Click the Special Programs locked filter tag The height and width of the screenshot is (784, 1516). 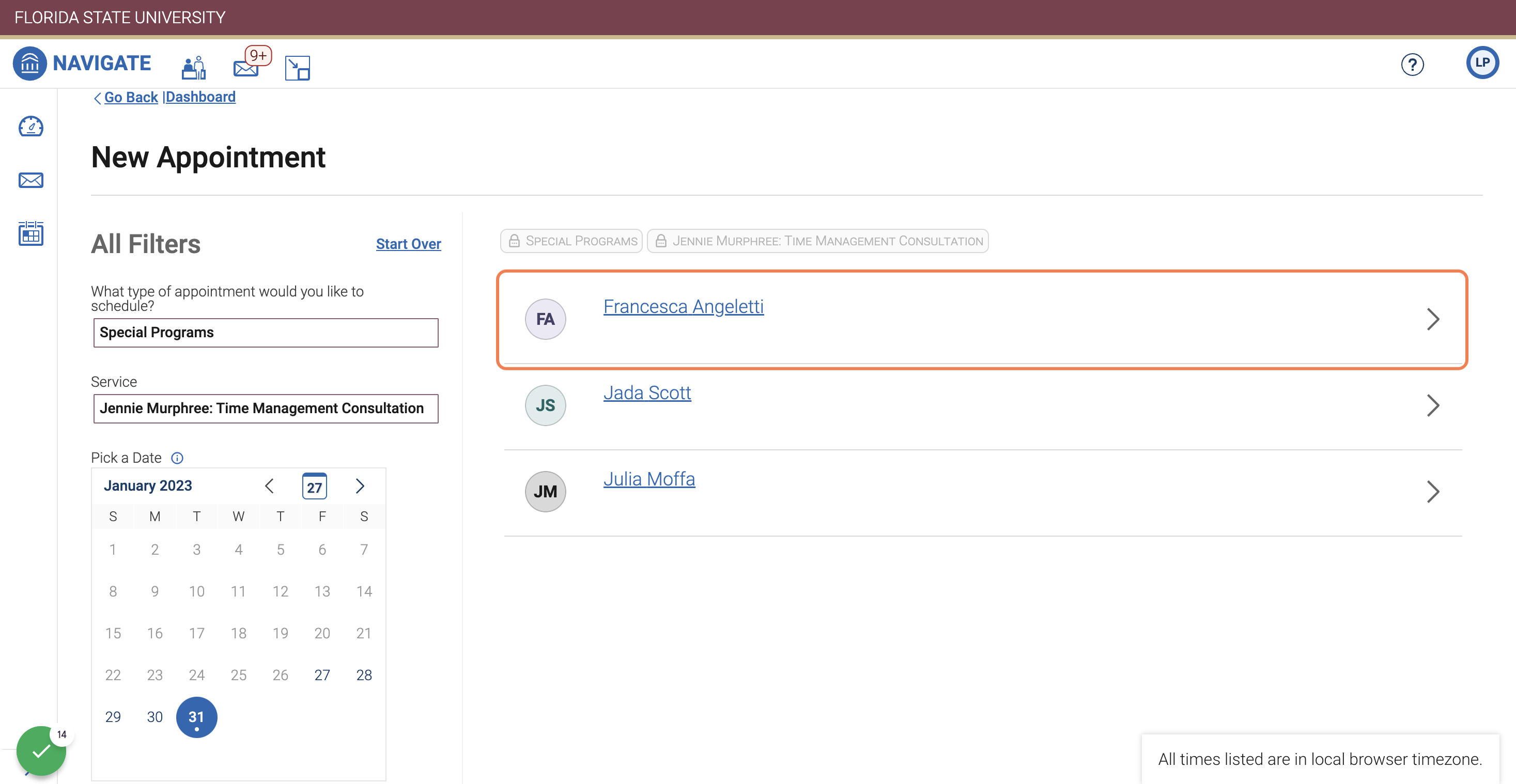pyautogui.click(x=571, y=241)
